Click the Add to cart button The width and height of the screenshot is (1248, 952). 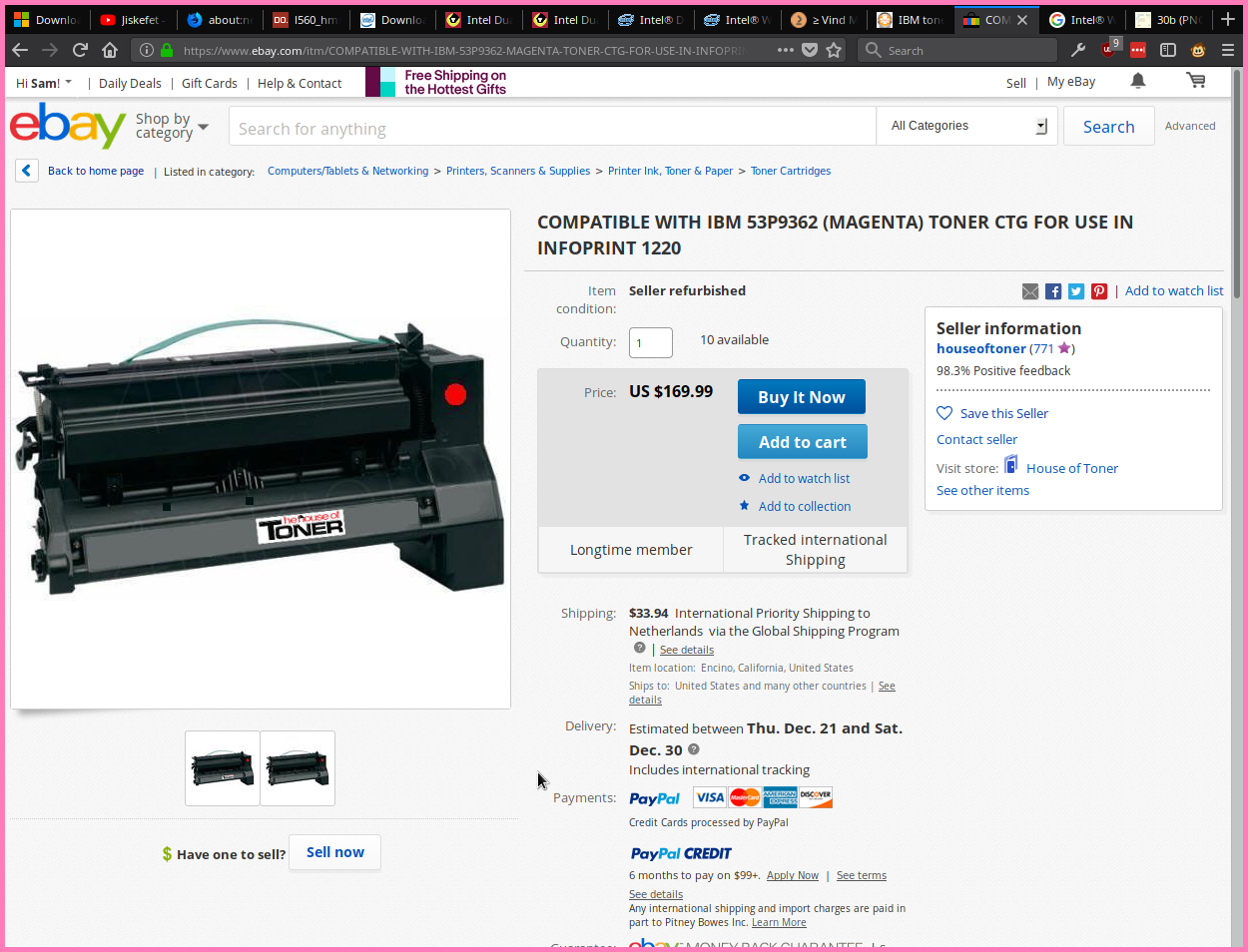(x=802, y=442)
